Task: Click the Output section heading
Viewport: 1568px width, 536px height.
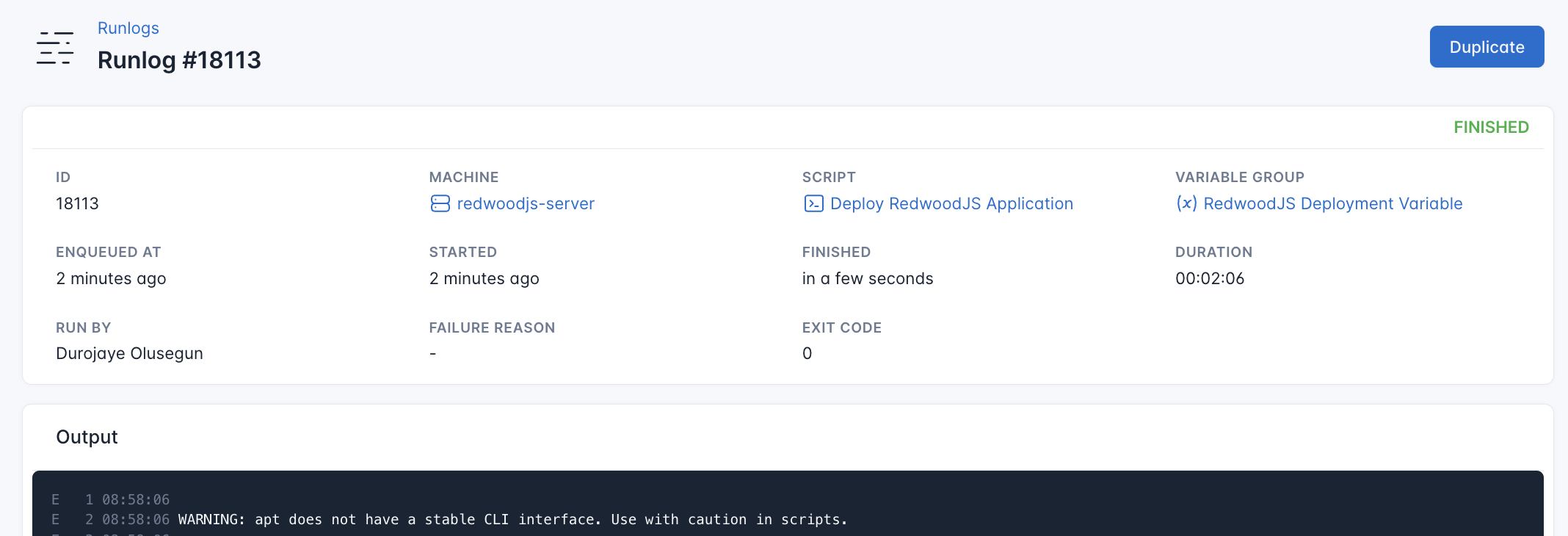Action: pyautogui.click(x=87, y=437)
